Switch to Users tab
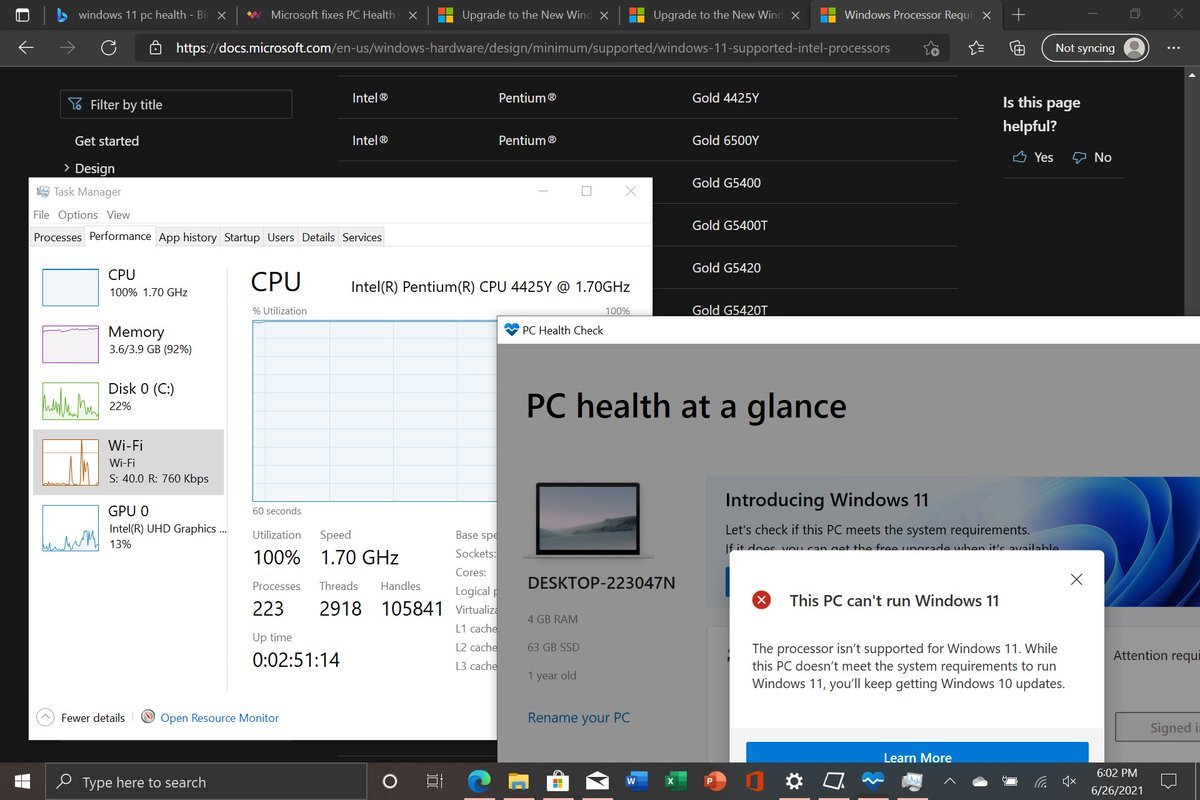The image size is (1200, 800). pos(281,237)
